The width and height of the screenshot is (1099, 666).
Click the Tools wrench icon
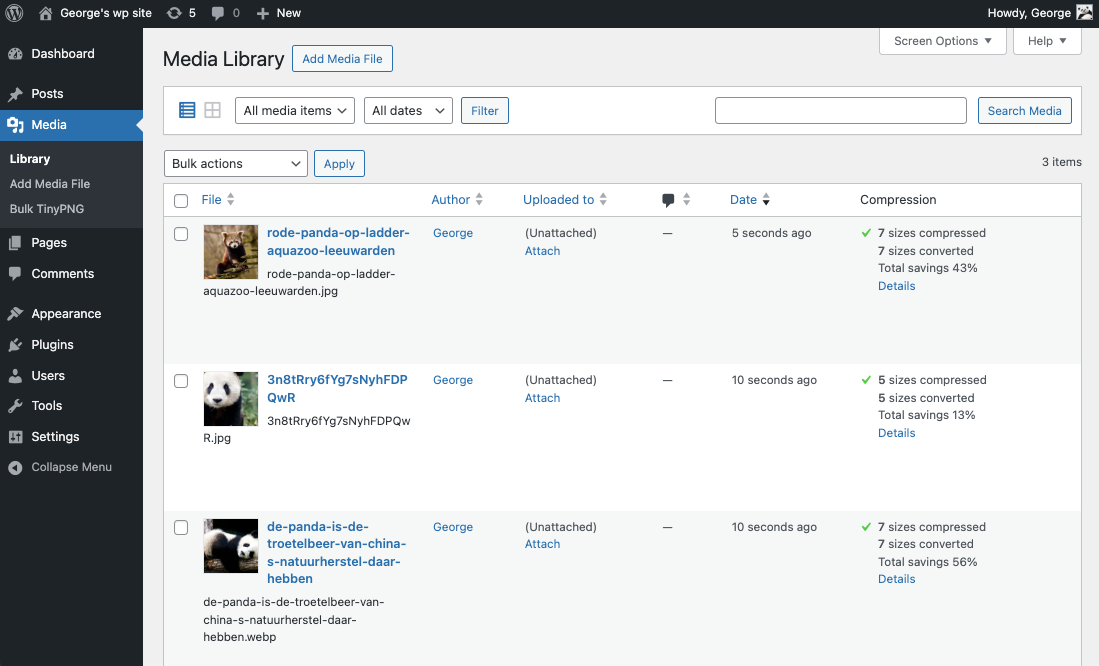pos(15,406)
